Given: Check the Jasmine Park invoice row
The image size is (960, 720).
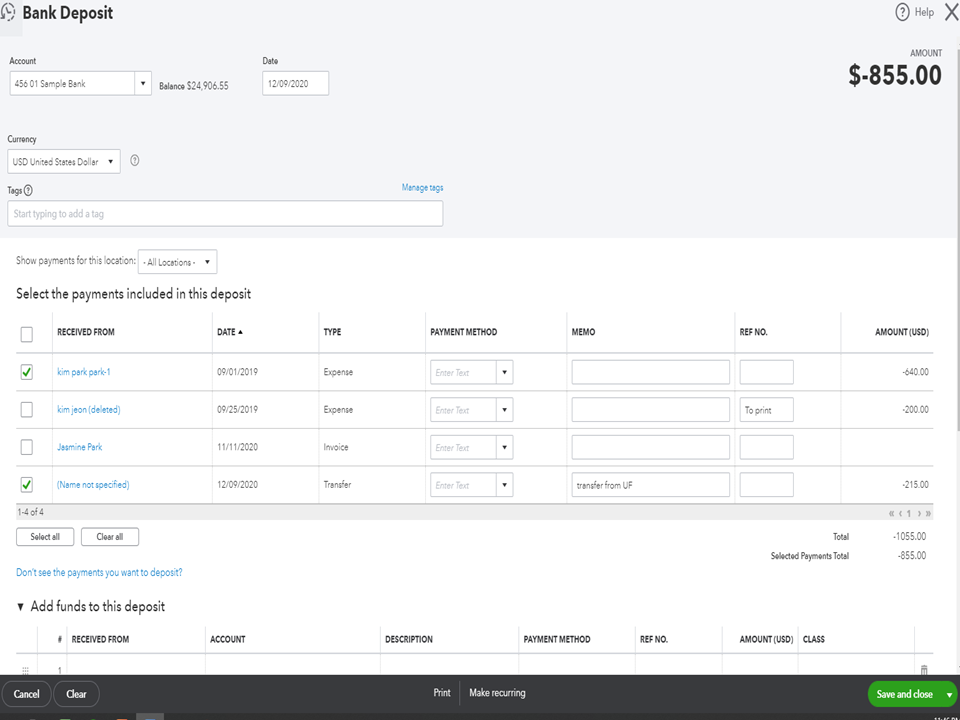Looking at the screenshot, I should (x=26, y=447).
